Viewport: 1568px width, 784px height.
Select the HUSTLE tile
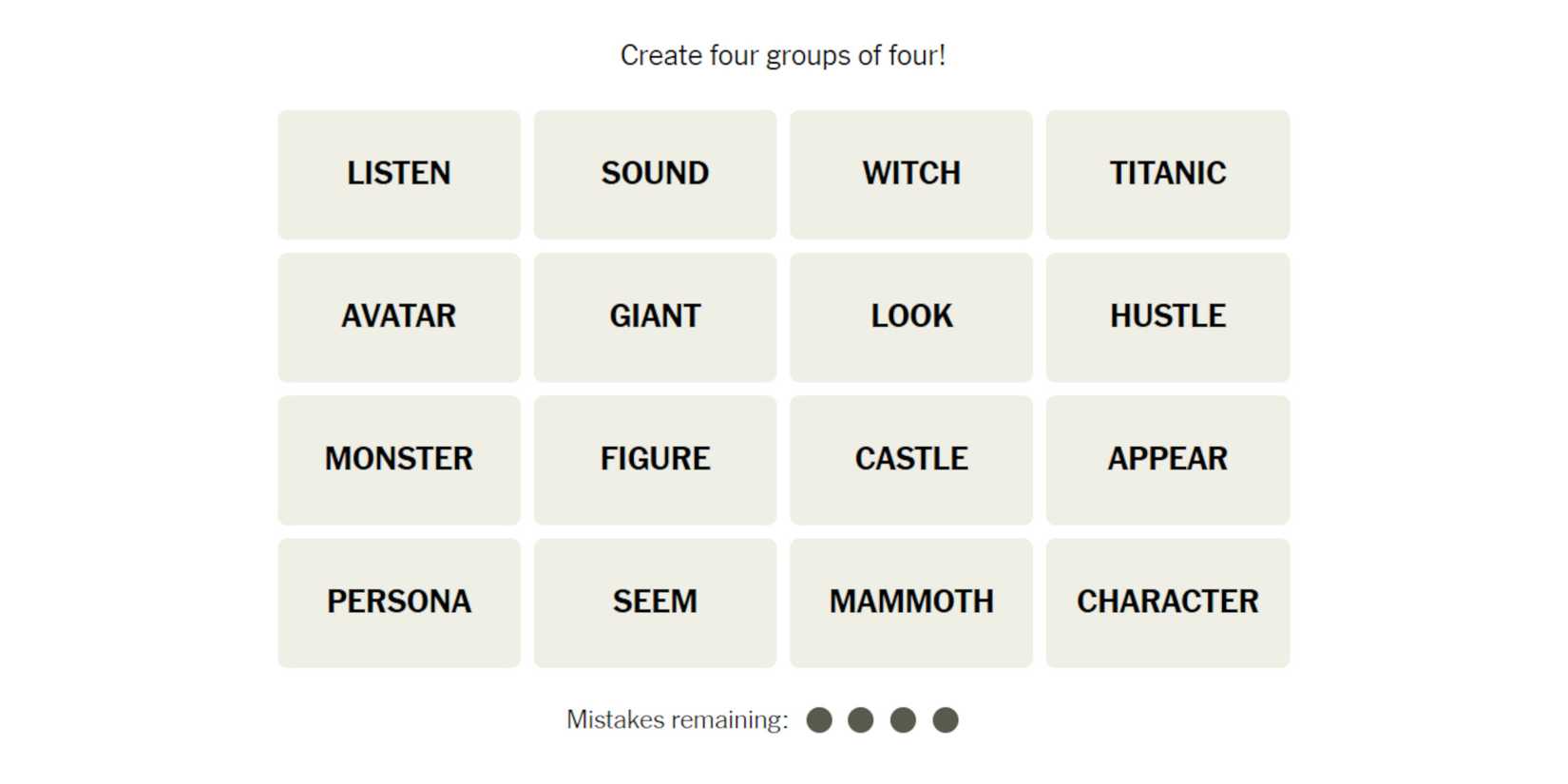pyautogui.click(x=1167, y=316)
